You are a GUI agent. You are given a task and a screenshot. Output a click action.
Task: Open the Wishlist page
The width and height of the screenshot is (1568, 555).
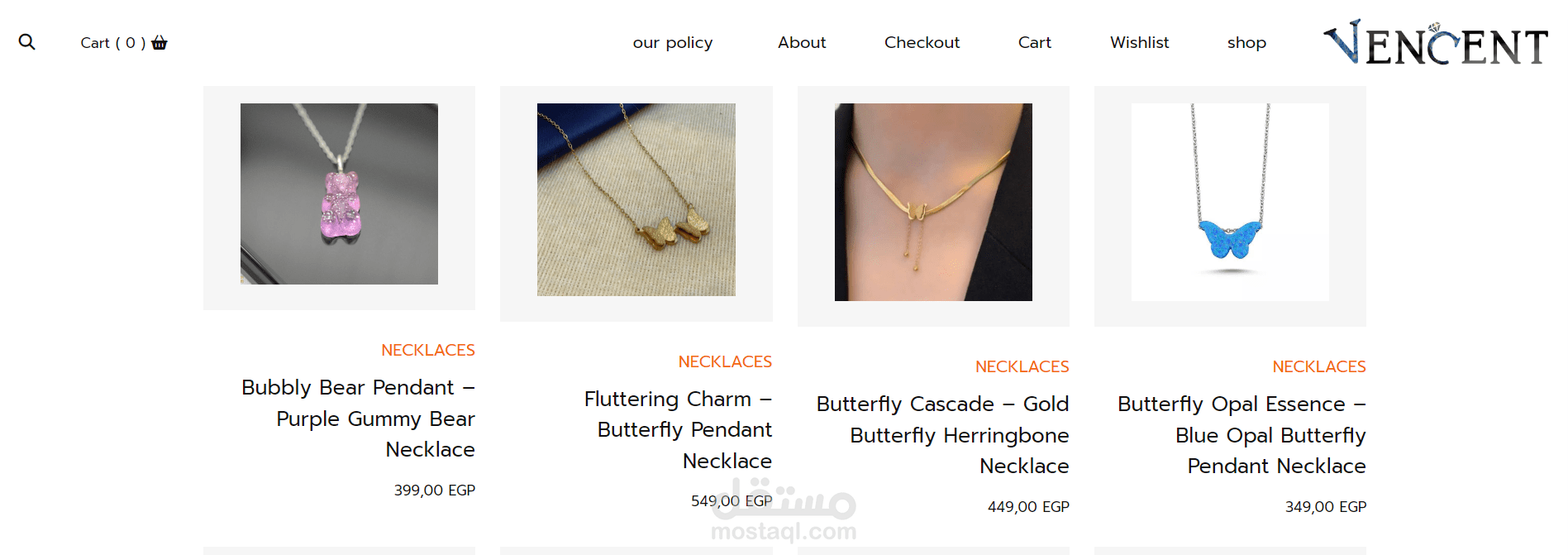(x=1139, y=43)
